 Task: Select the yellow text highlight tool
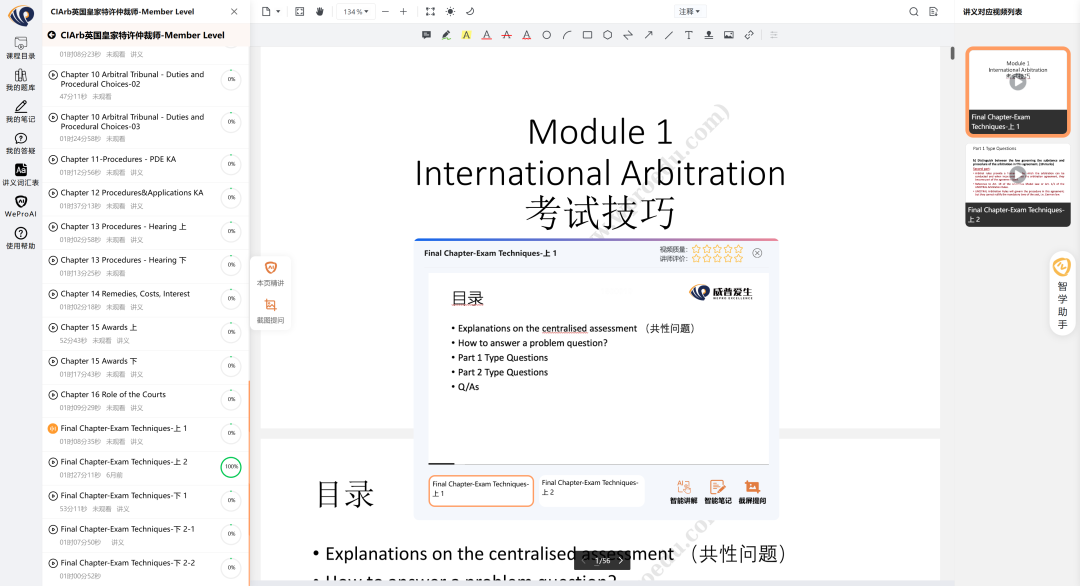tap(466, 35)
